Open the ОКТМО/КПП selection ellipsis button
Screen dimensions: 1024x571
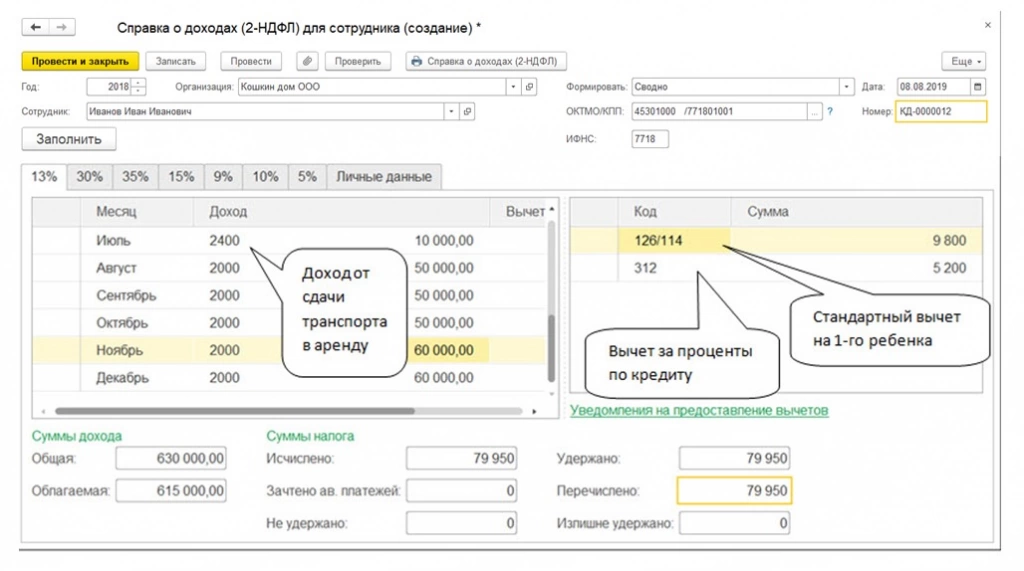click(814, 112)
